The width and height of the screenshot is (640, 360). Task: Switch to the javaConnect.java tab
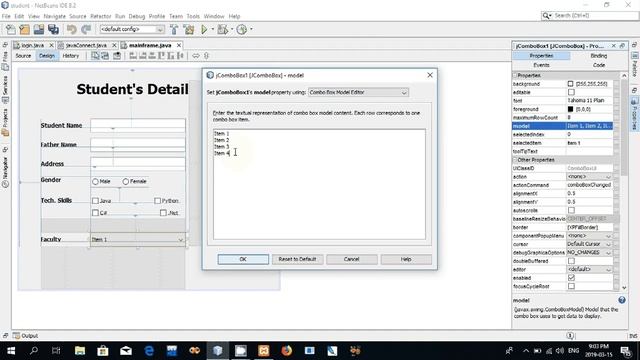click(x=87, y=45)
